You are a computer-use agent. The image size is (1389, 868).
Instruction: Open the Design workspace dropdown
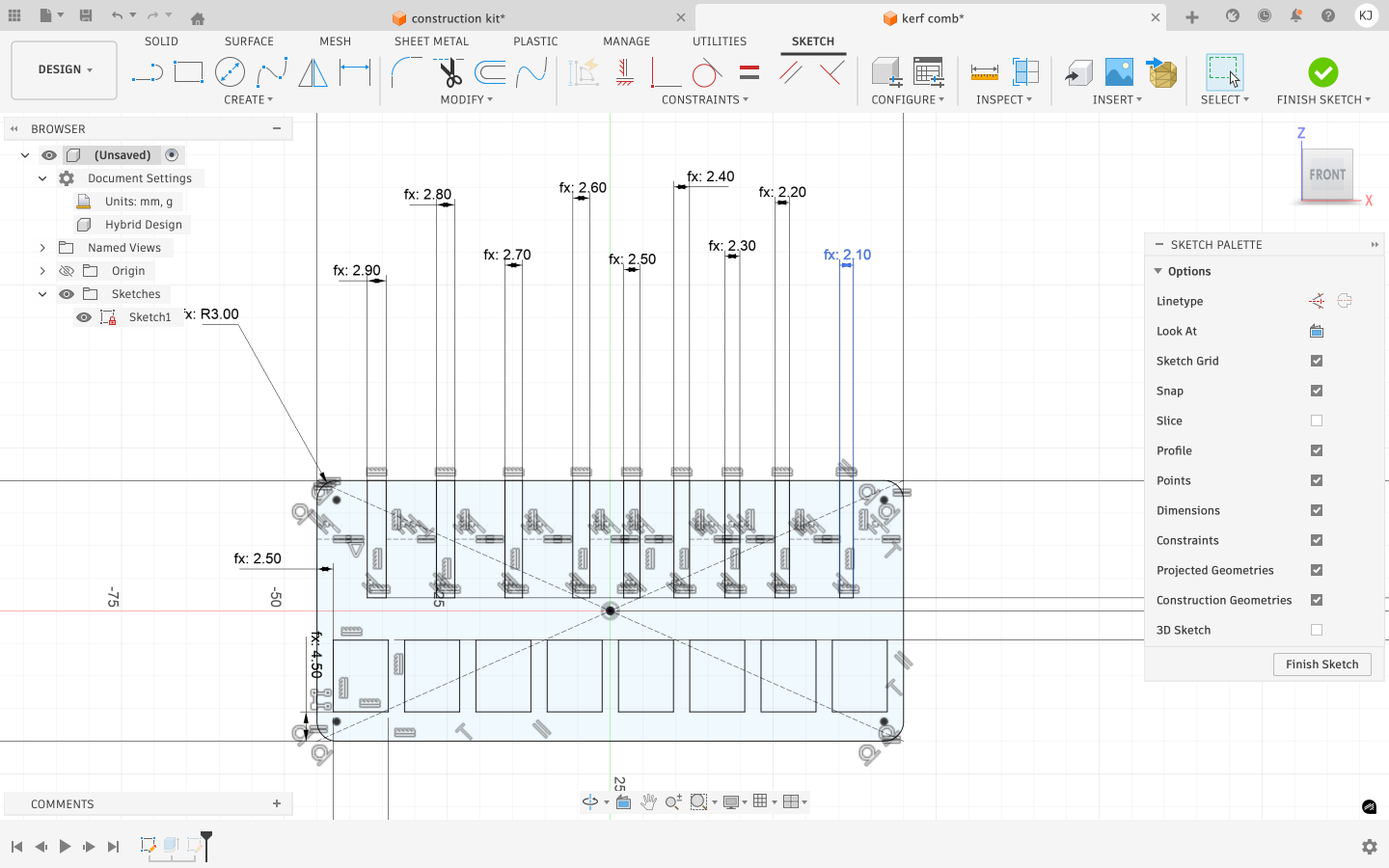coord(64,69)
